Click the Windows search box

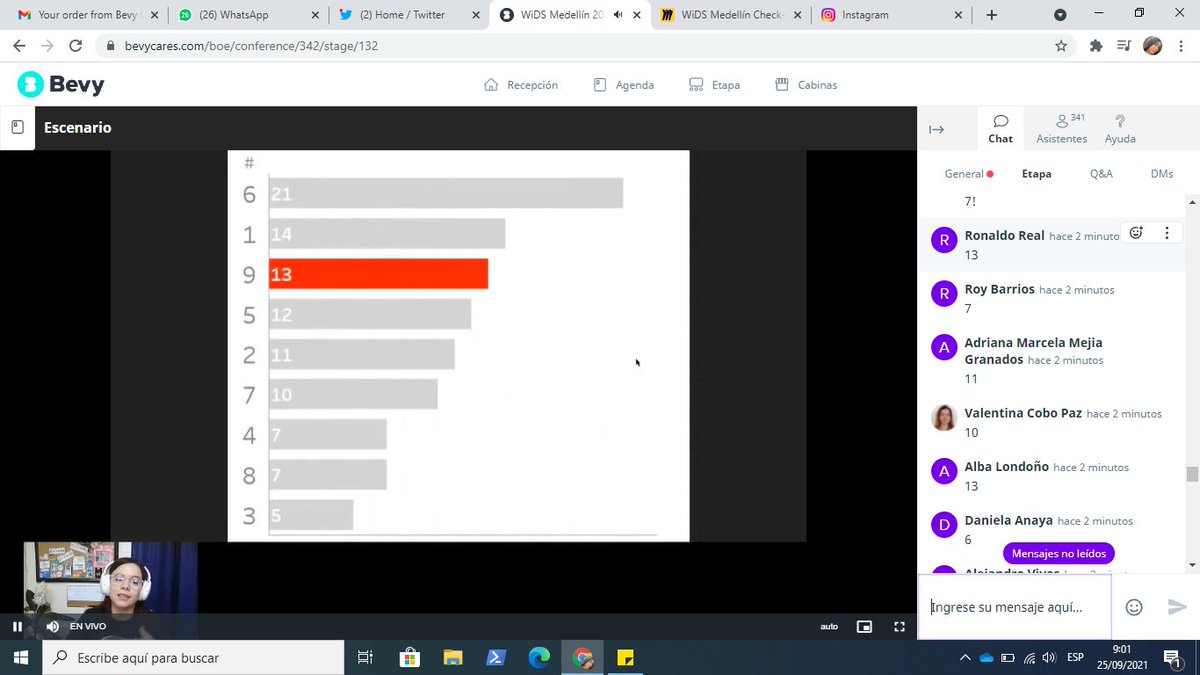pos(193,657)
